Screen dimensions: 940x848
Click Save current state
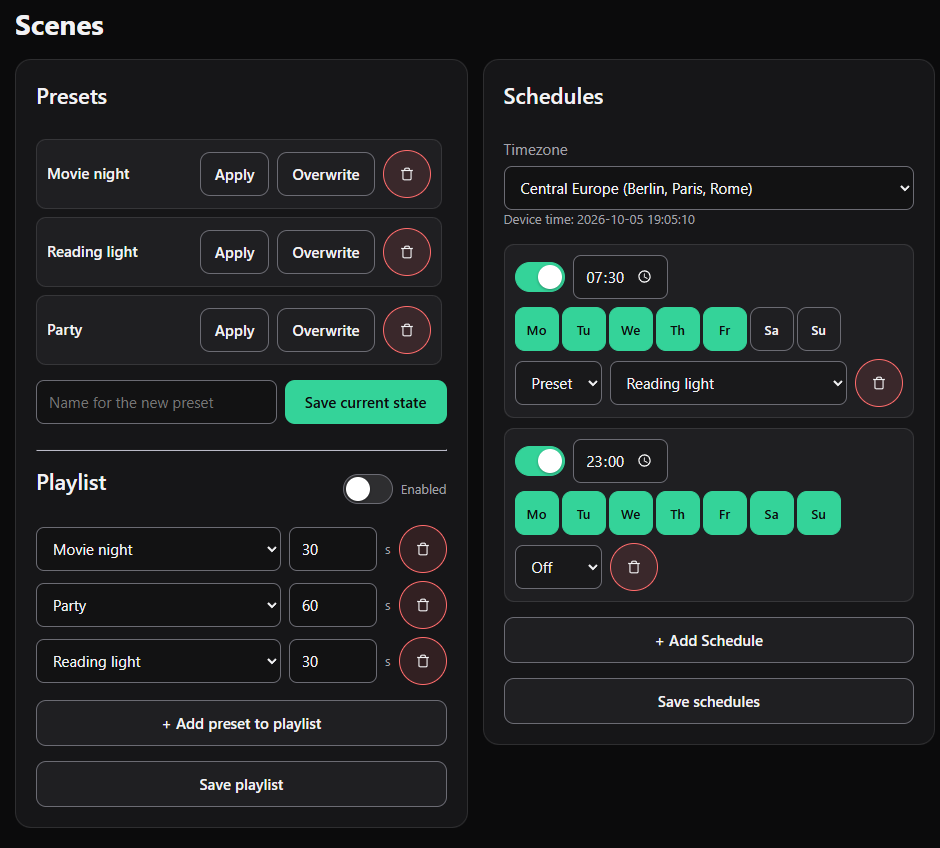click(366, 402)
